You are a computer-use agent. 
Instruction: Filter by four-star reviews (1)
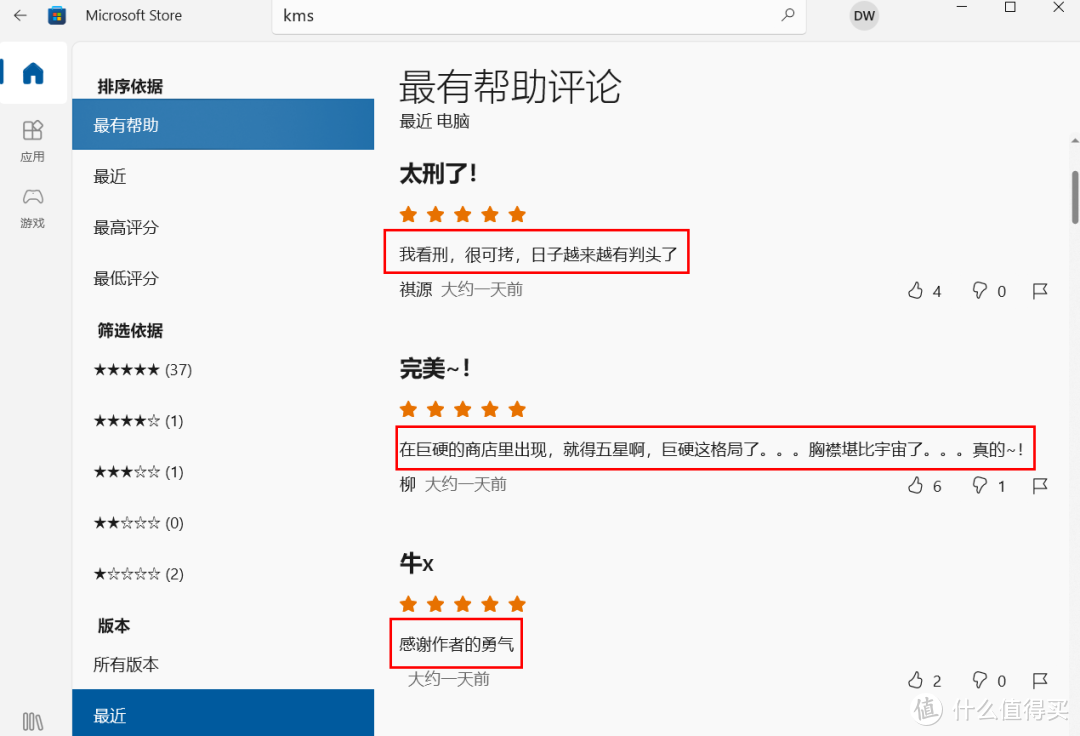click(x=138, y=421)
